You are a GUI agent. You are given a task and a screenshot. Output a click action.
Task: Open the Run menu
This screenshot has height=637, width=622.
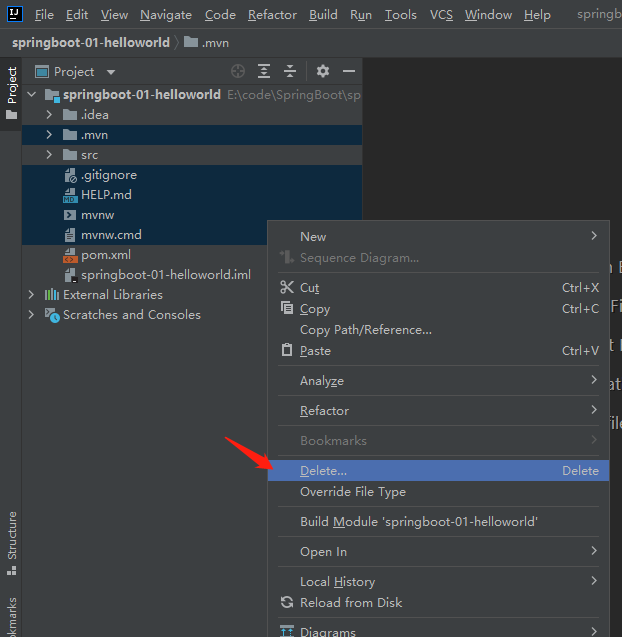point(361,15)
